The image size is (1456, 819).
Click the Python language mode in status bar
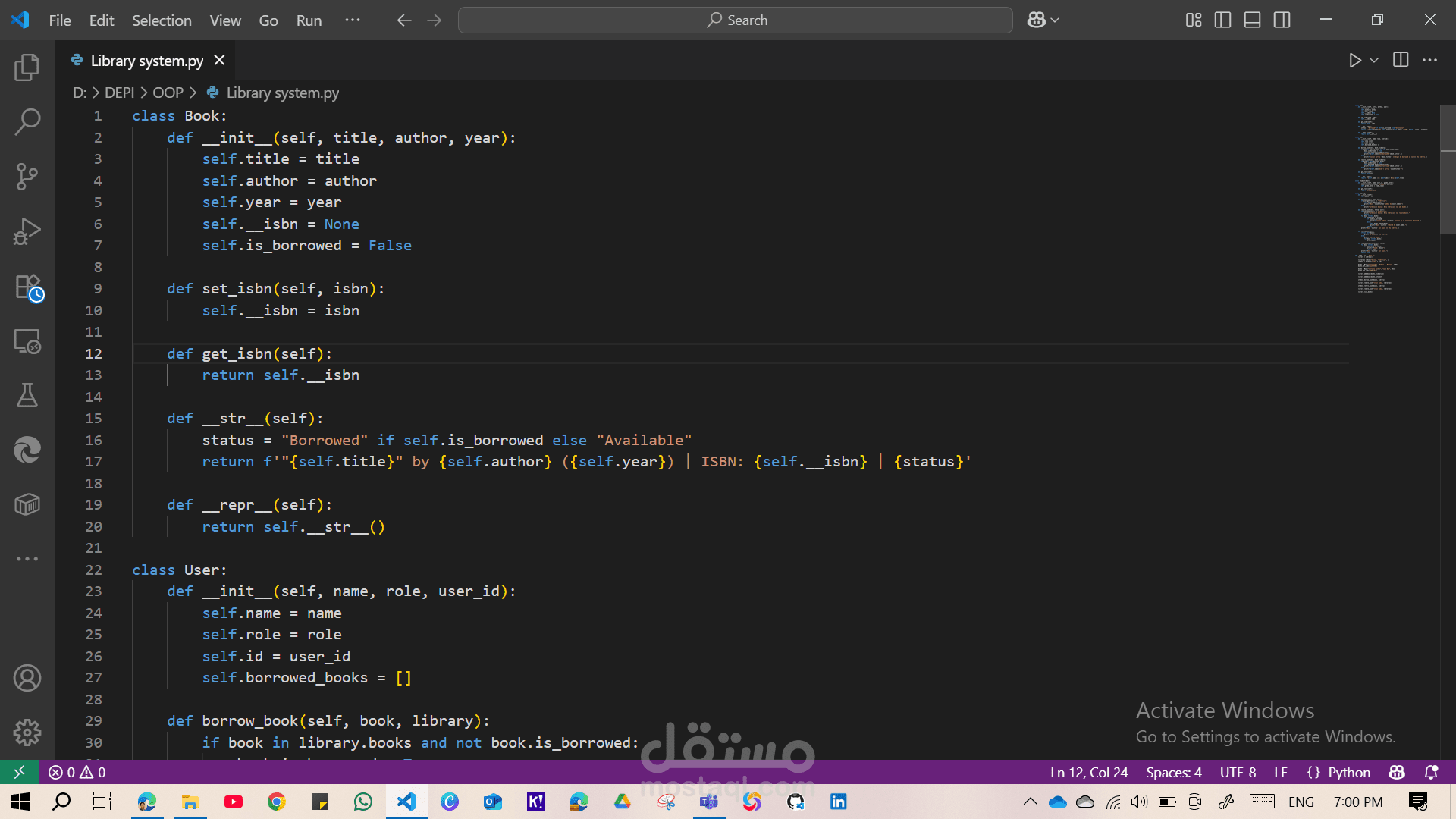click(x=1339, y=772)
